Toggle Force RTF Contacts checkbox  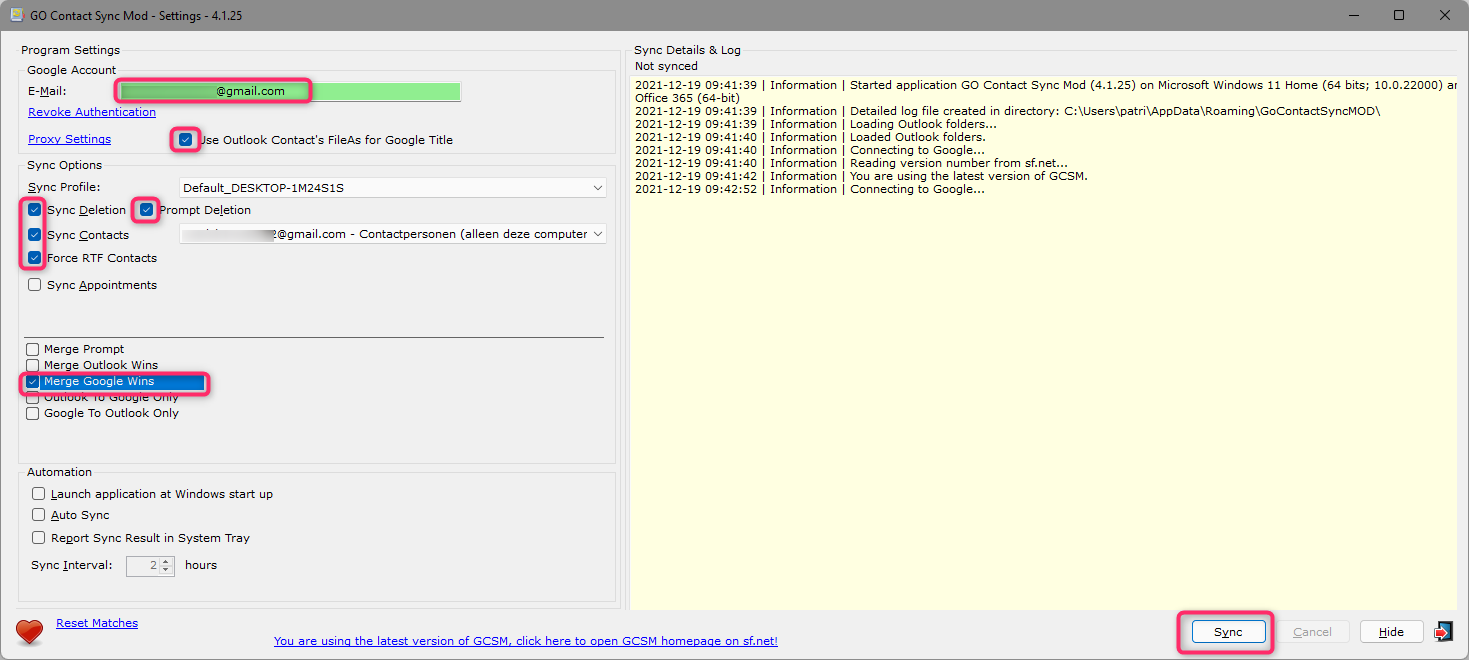click(35, 258)
